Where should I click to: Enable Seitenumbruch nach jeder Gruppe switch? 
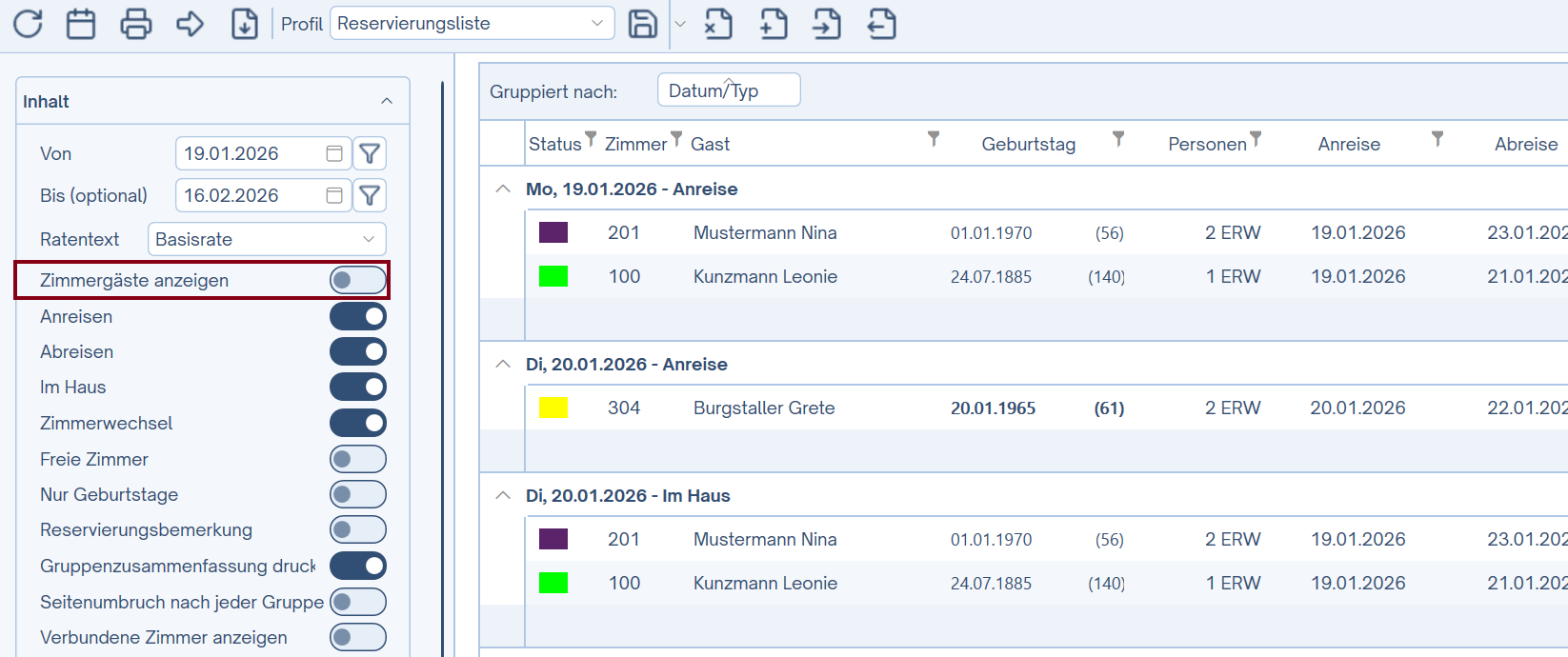click(358, 602)
